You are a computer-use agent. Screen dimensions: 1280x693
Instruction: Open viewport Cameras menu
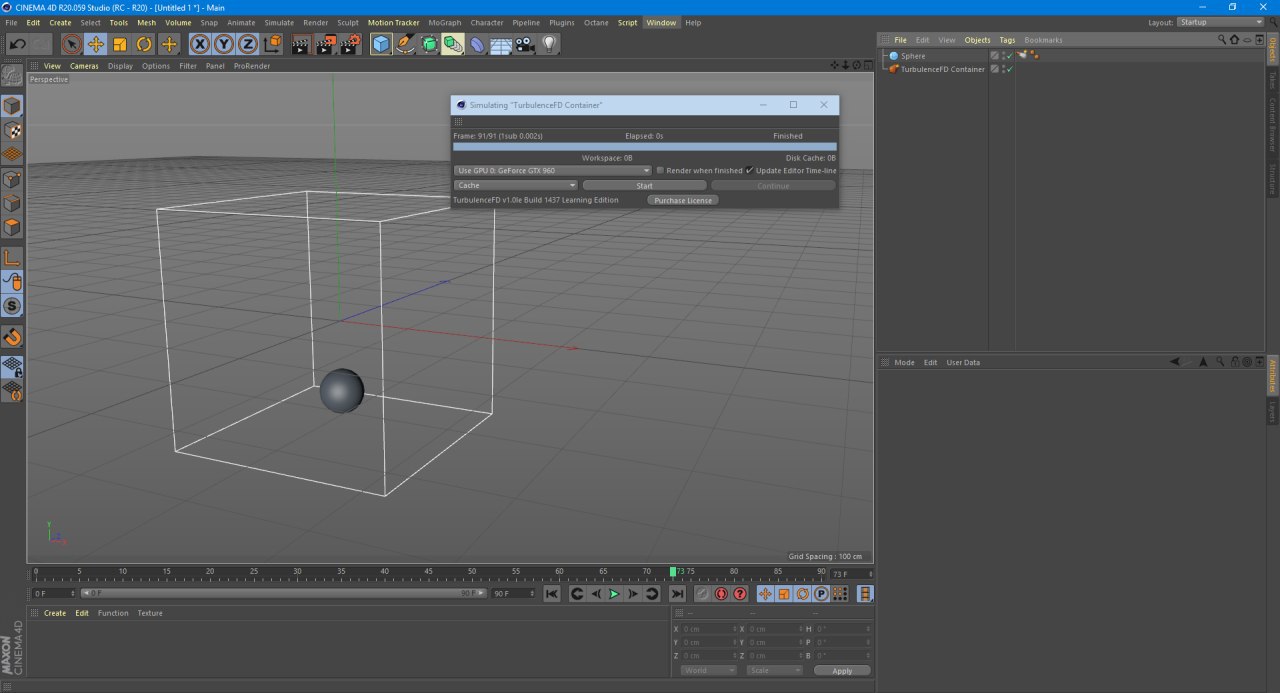tap(84, 66)
